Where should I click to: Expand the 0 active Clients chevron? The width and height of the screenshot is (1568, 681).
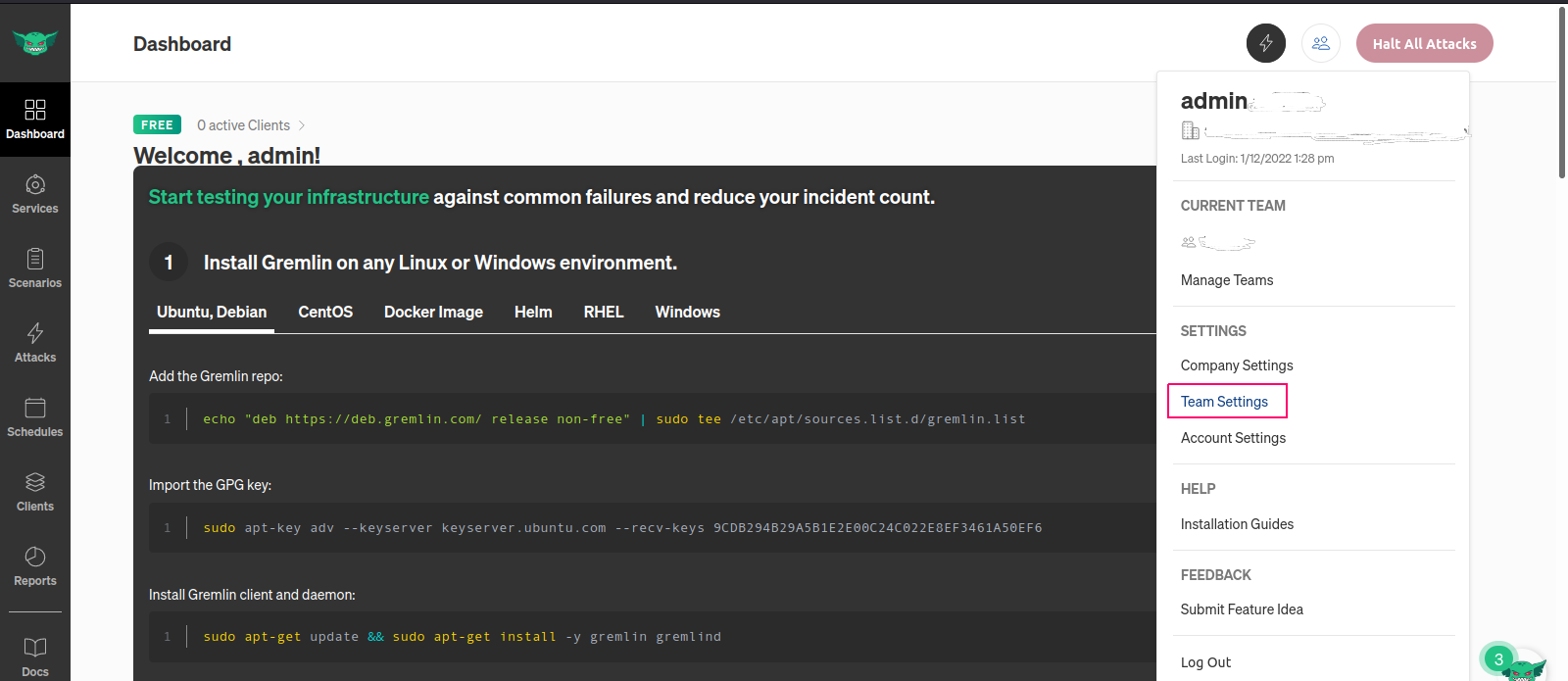(x=302, y=125)
